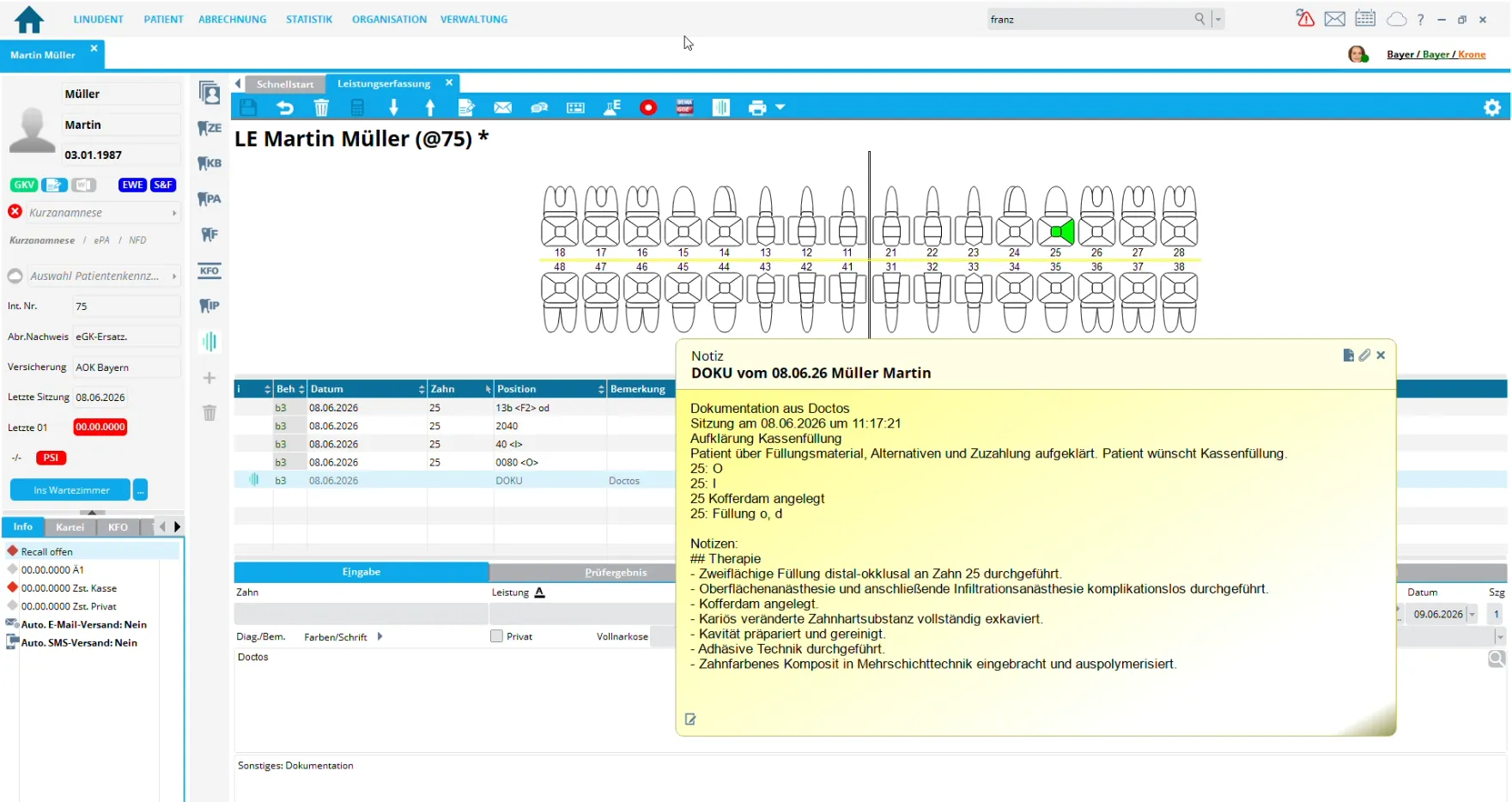Switch to the Kartei tab
Image resolution: width=1512 pixels, height=802 pixels.
pyautogui.click(x=70, y=527)
